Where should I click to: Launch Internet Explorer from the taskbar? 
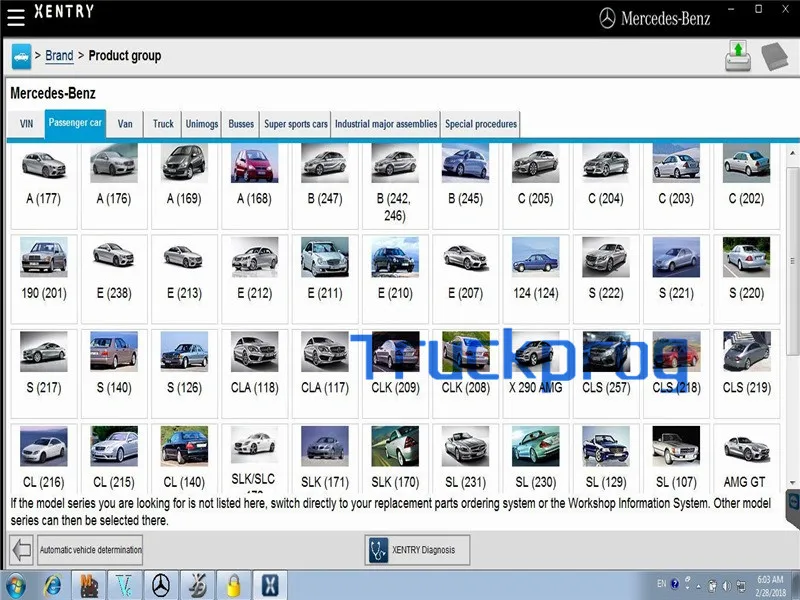(x=52, y=586)
